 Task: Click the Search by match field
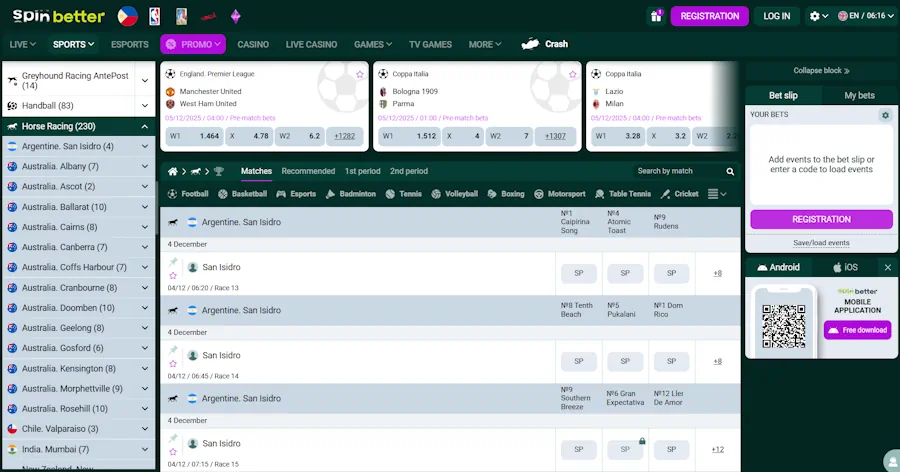tap(677, 171)
